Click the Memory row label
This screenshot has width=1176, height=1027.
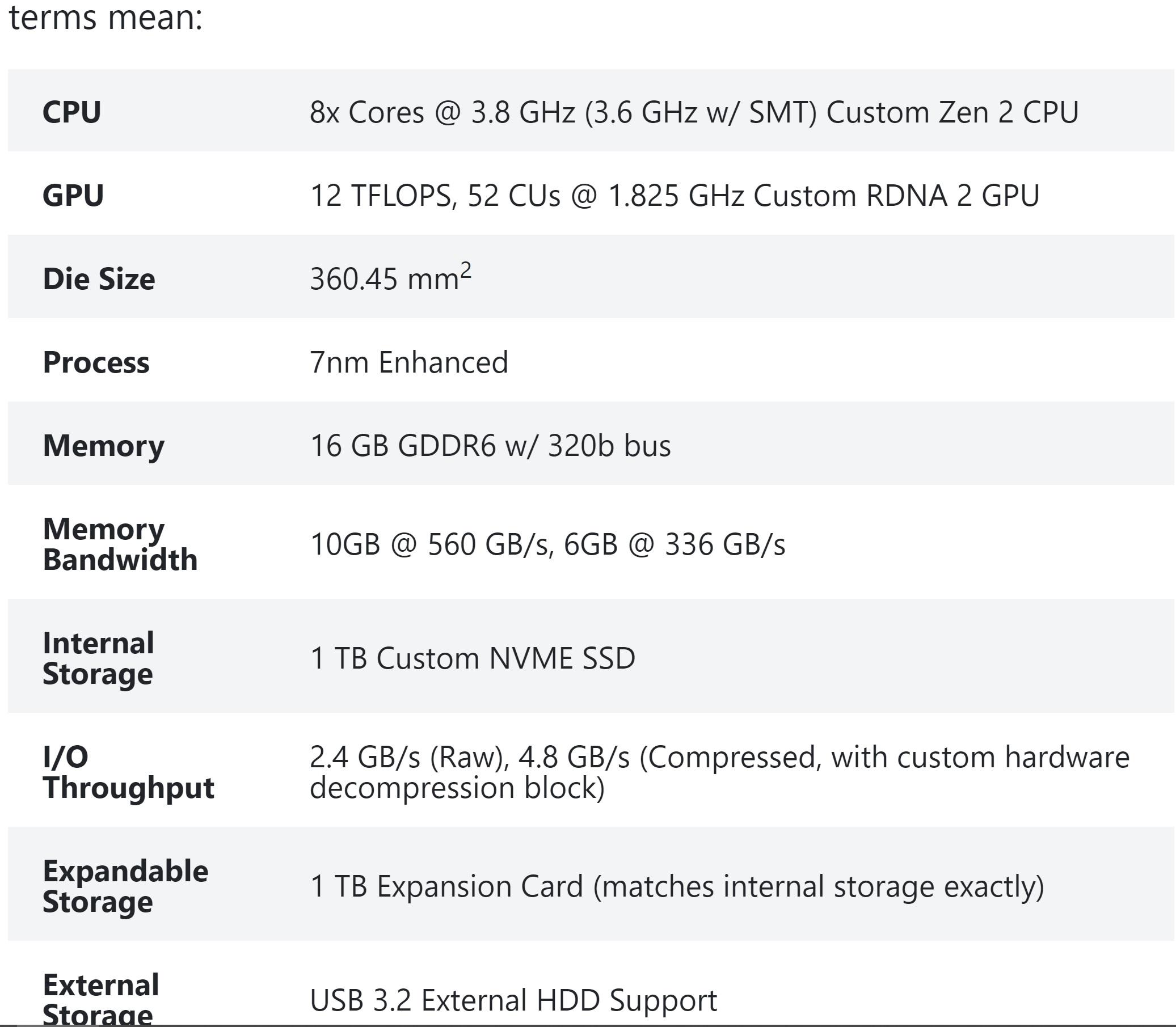[103, 446]
